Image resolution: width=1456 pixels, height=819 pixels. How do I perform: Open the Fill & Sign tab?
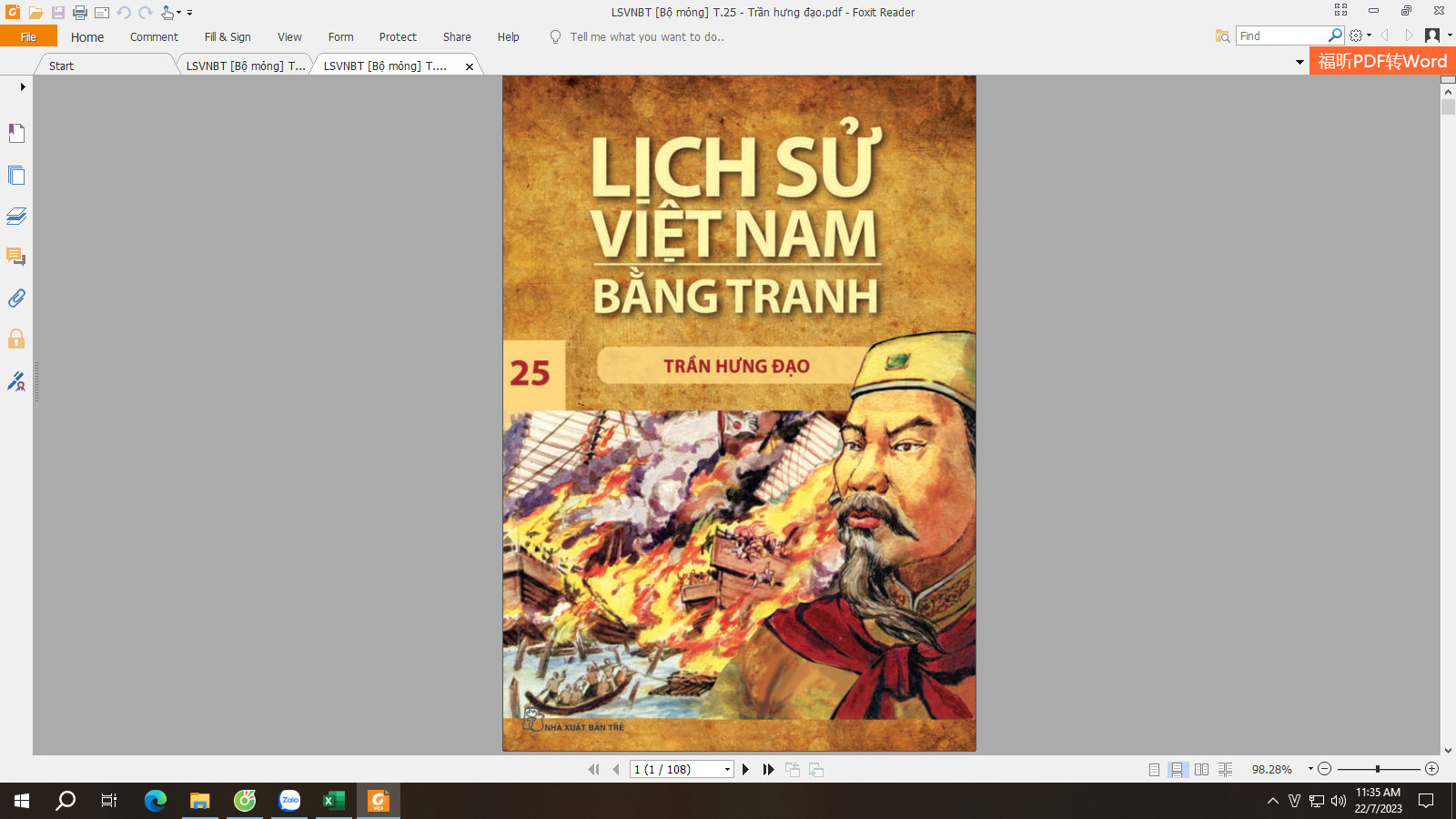227,37
